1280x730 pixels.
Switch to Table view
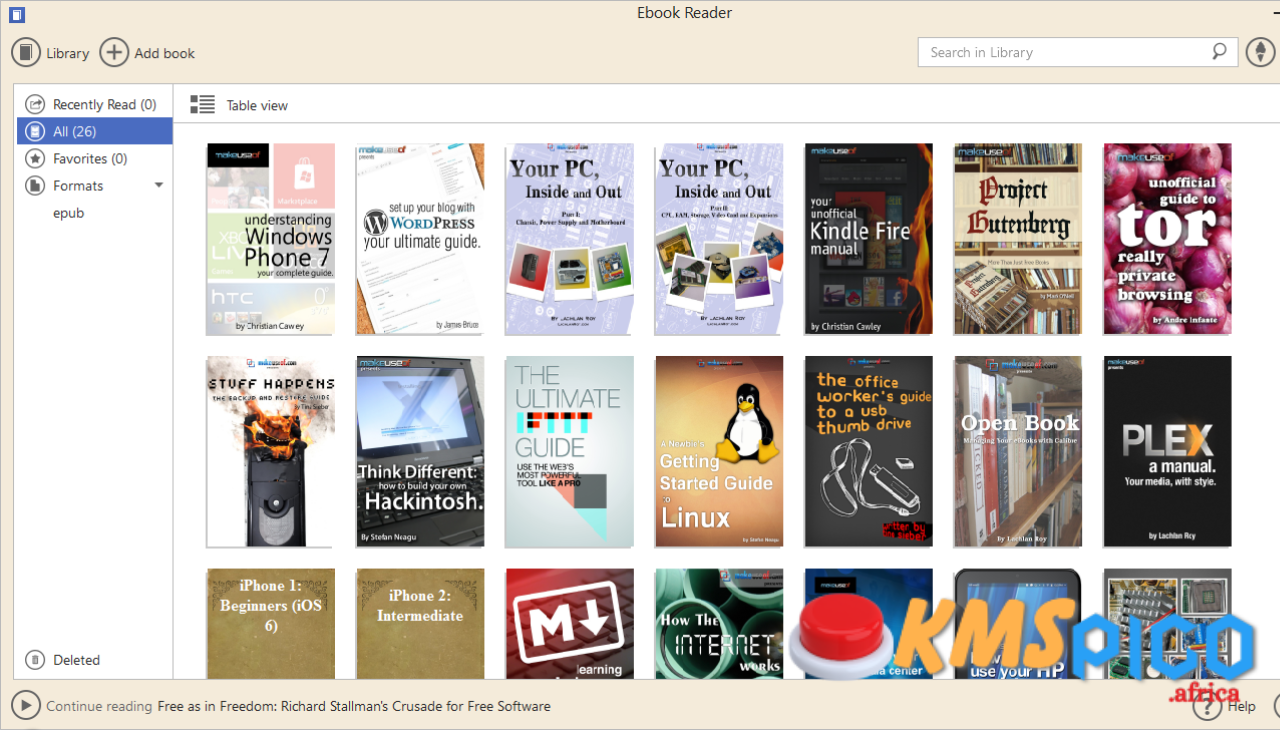click(x=257, y=105)
